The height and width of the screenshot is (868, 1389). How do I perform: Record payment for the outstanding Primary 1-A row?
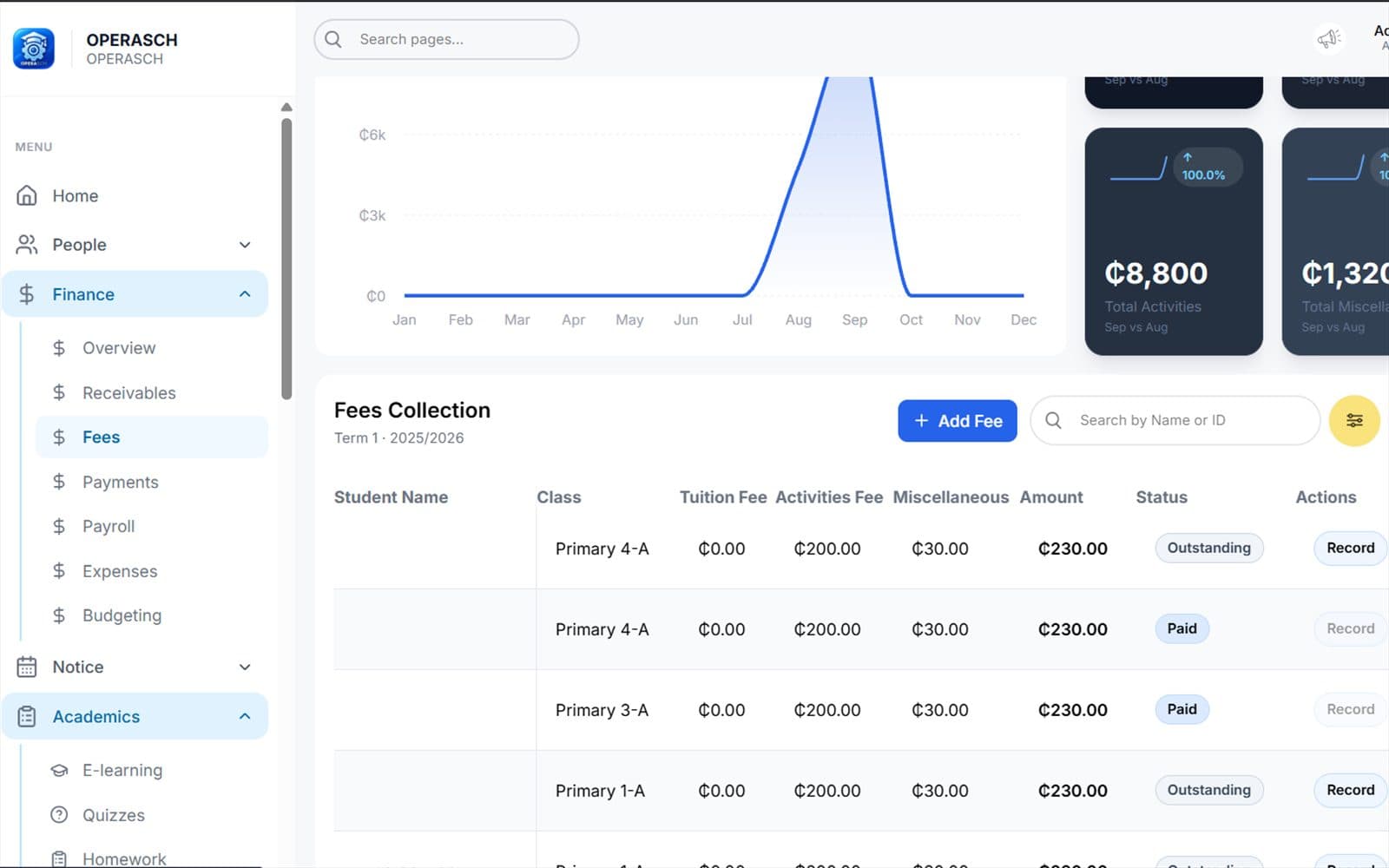1350,790
